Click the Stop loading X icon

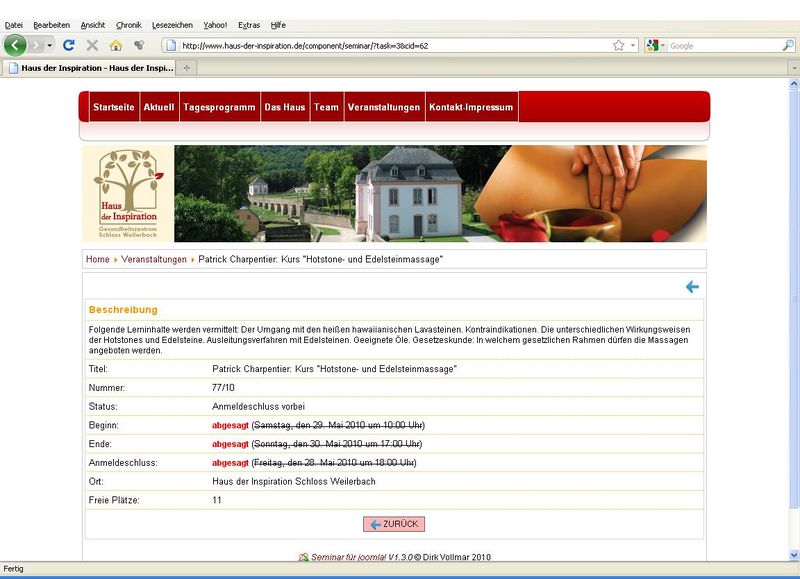pyautogui.click(x=92, y=45)
